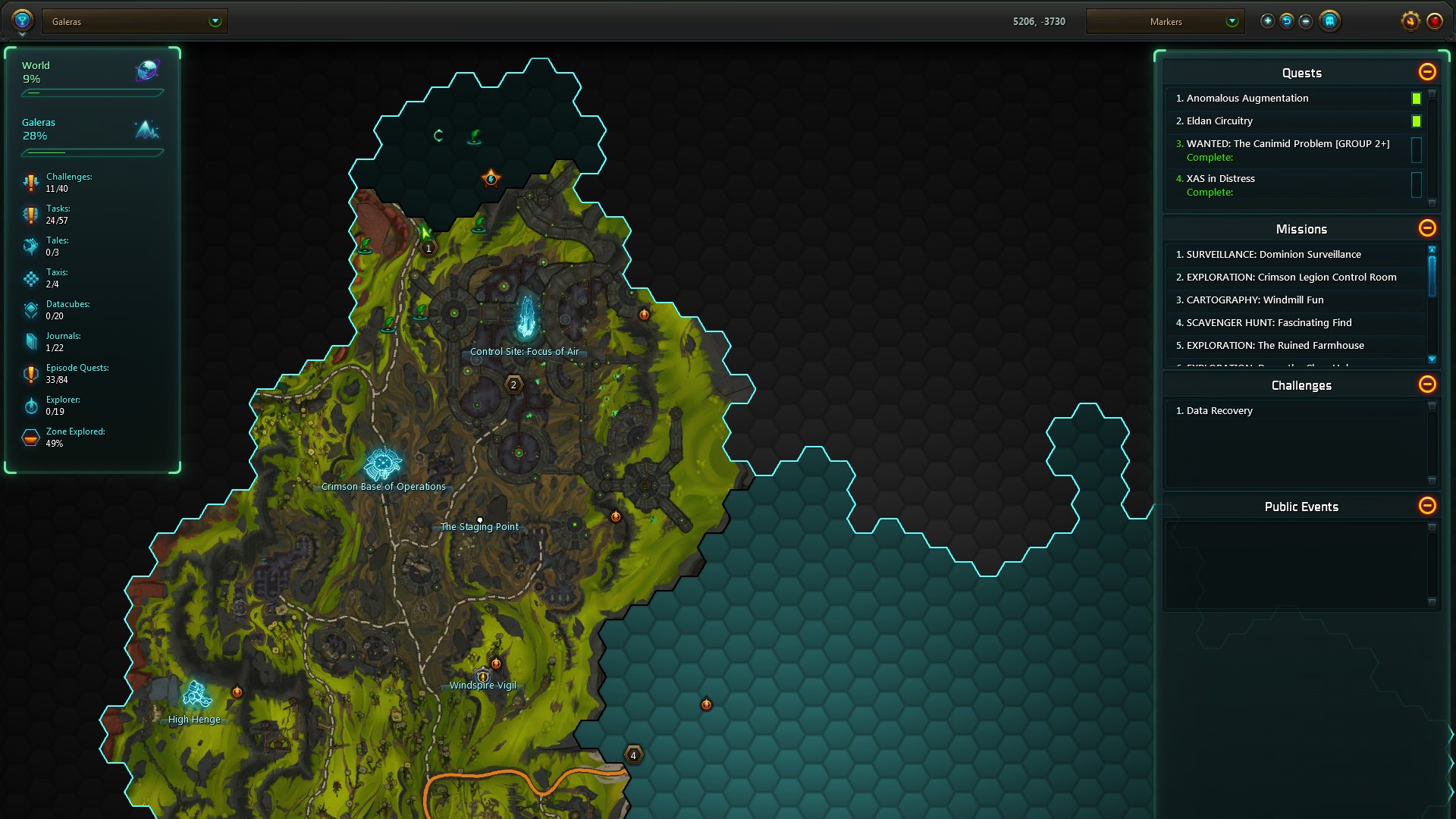The height and width of the screenshot is (819, 1456).
Task: Click hexagon map marker number 4
Action: (x=633, y=755)
